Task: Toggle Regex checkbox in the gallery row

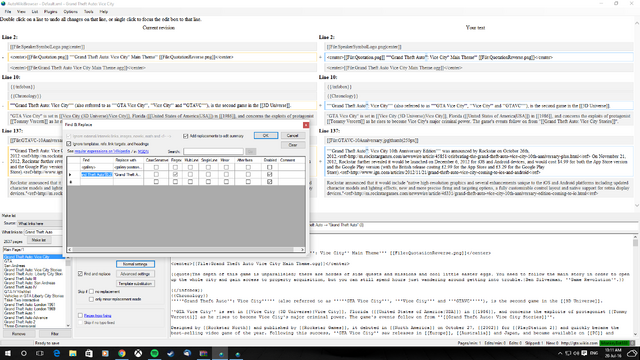Action: (176, 167)
